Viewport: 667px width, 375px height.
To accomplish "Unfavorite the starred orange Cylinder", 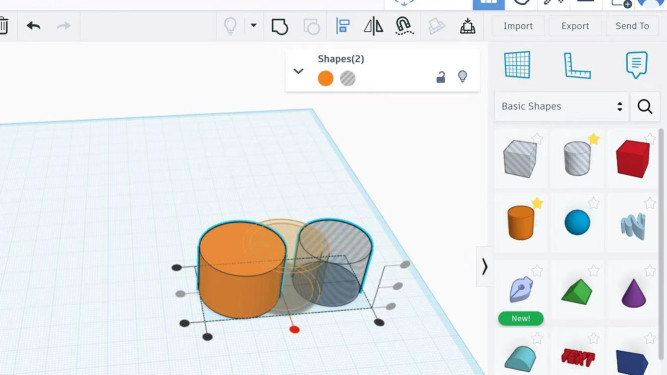I will coord(537,203).
